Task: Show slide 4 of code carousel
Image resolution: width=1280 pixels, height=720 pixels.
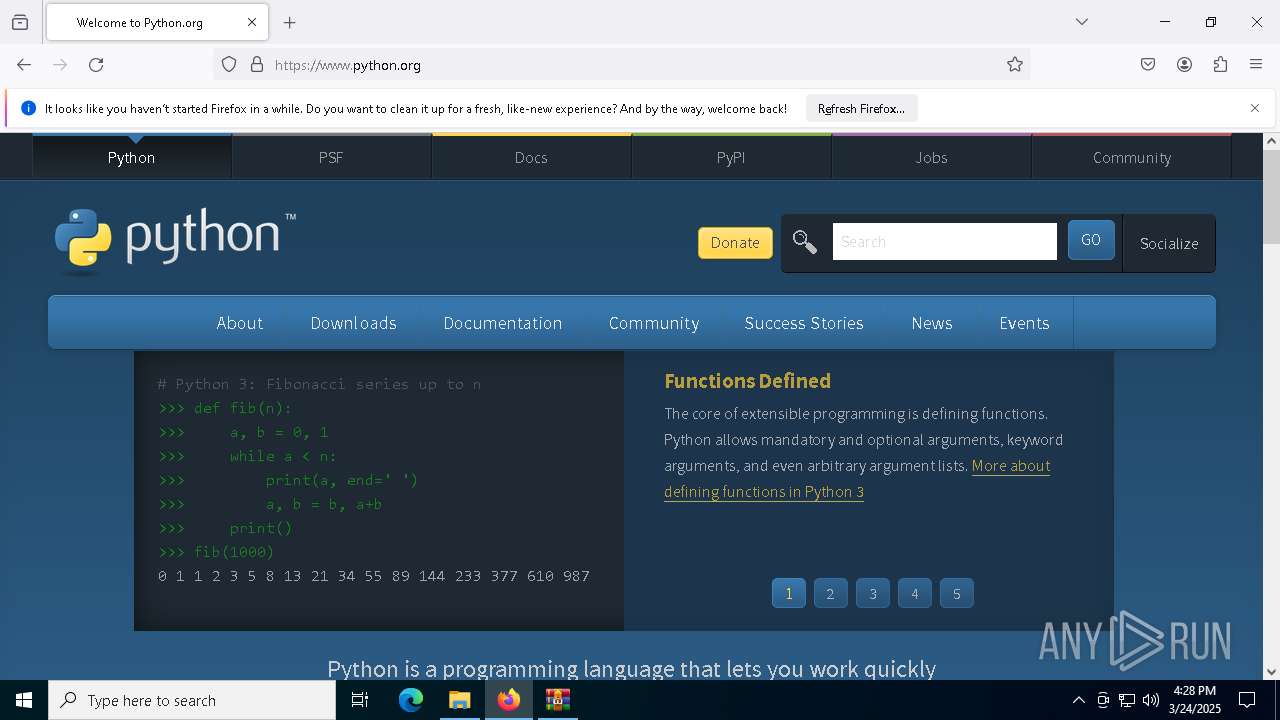Action: point(914,594)
